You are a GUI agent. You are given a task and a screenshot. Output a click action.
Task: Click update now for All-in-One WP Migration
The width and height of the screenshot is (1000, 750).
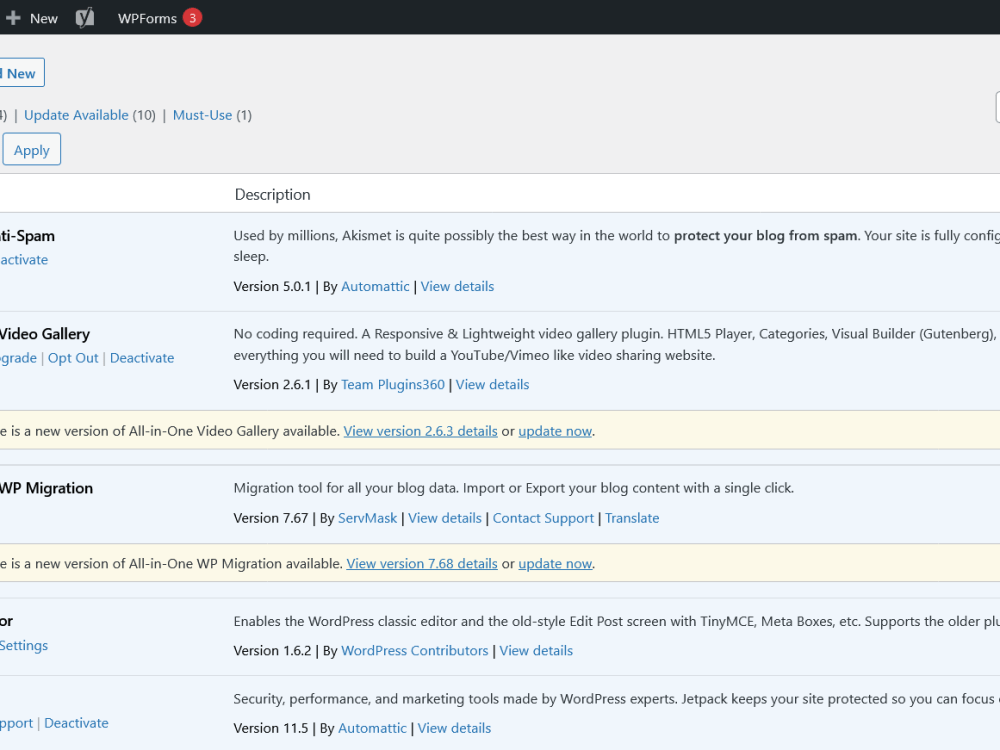[555, 564]
